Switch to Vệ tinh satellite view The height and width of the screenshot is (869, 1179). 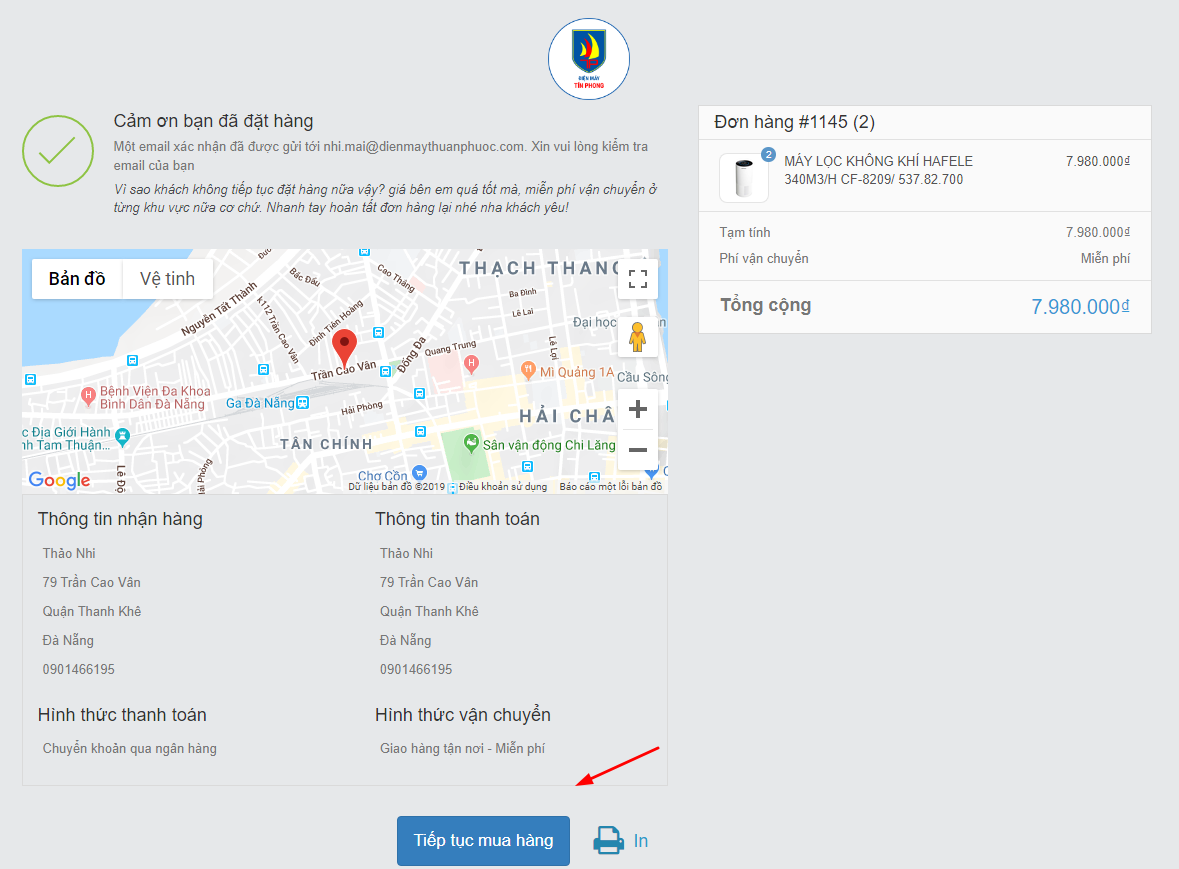coord(167,279)
